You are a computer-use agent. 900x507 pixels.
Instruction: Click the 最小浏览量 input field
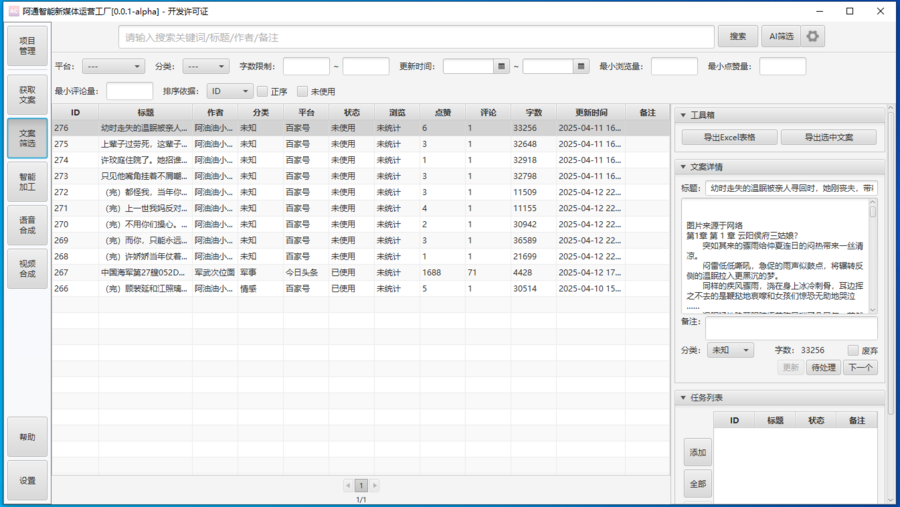(x=674, y=67)
